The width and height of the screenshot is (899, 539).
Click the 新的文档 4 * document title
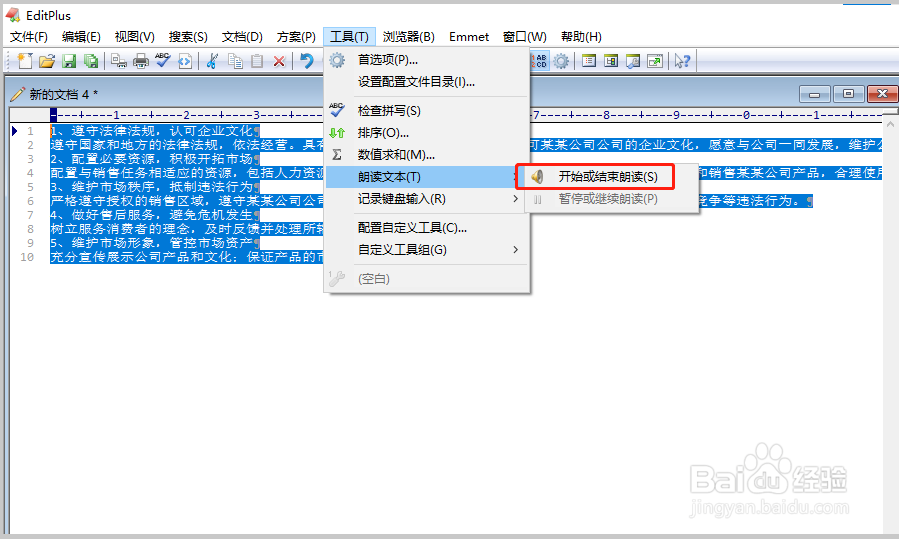(64, 94)
